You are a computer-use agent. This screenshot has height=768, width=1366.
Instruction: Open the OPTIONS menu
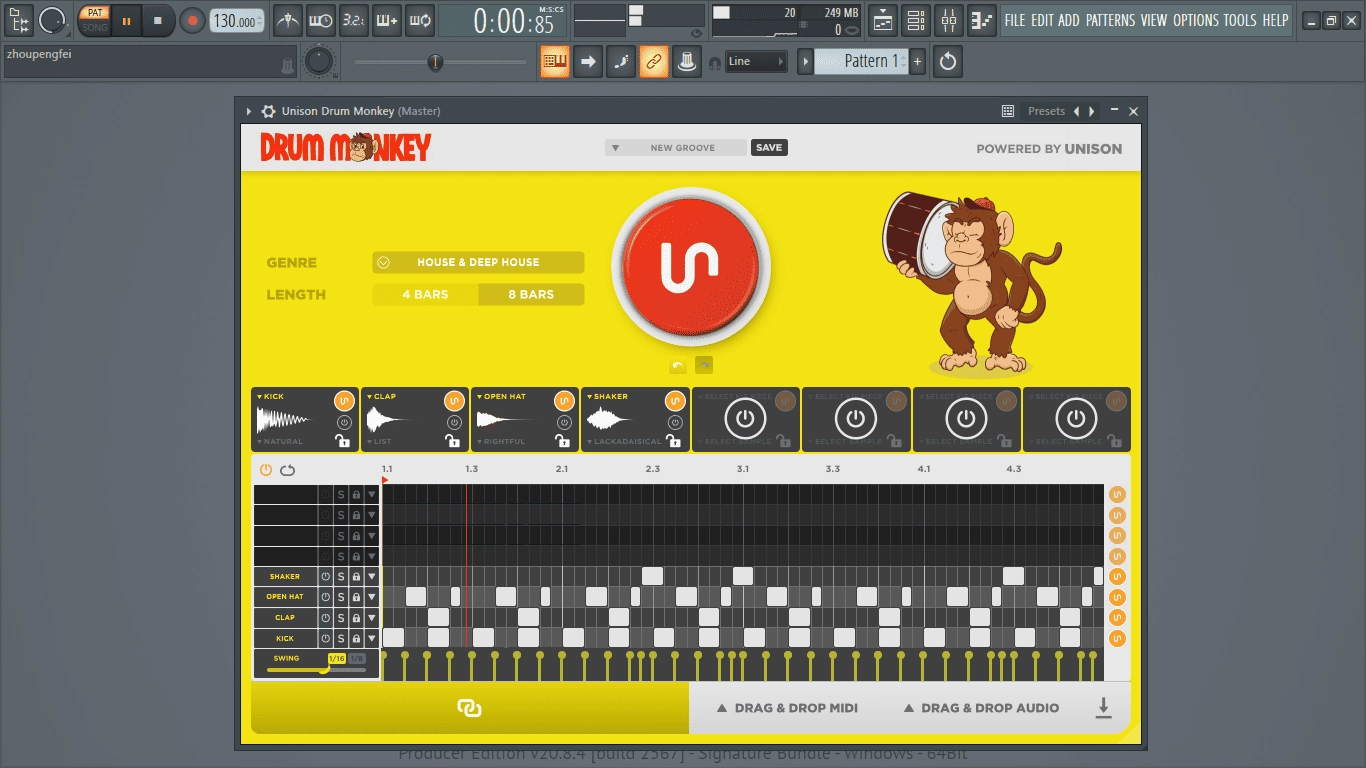1195,20
